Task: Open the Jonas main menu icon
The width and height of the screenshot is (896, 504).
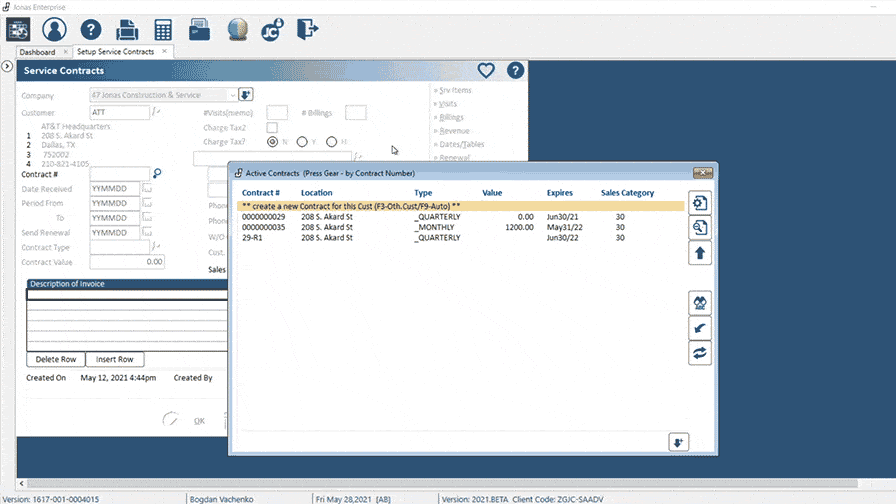Action: (18, 30)
